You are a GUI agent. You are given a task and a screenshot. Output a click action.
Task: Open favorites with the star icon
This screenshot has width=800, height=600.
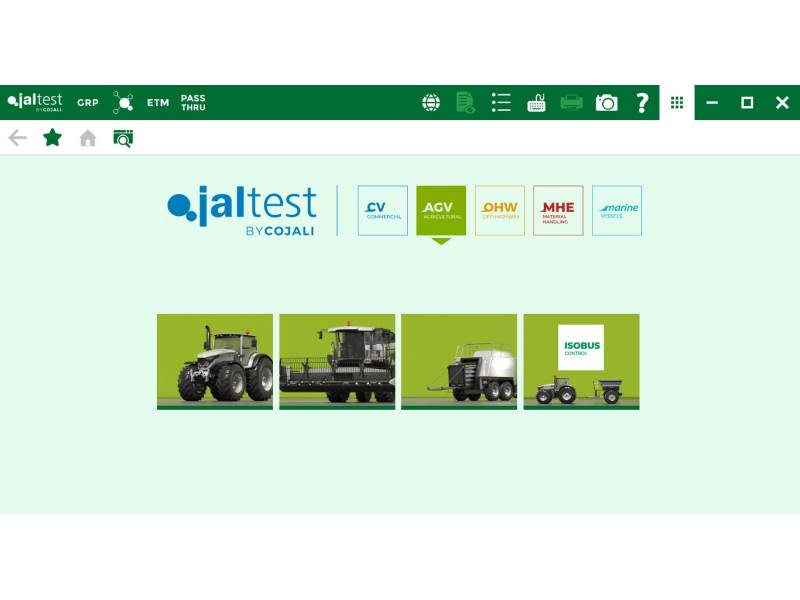[49, 136]
